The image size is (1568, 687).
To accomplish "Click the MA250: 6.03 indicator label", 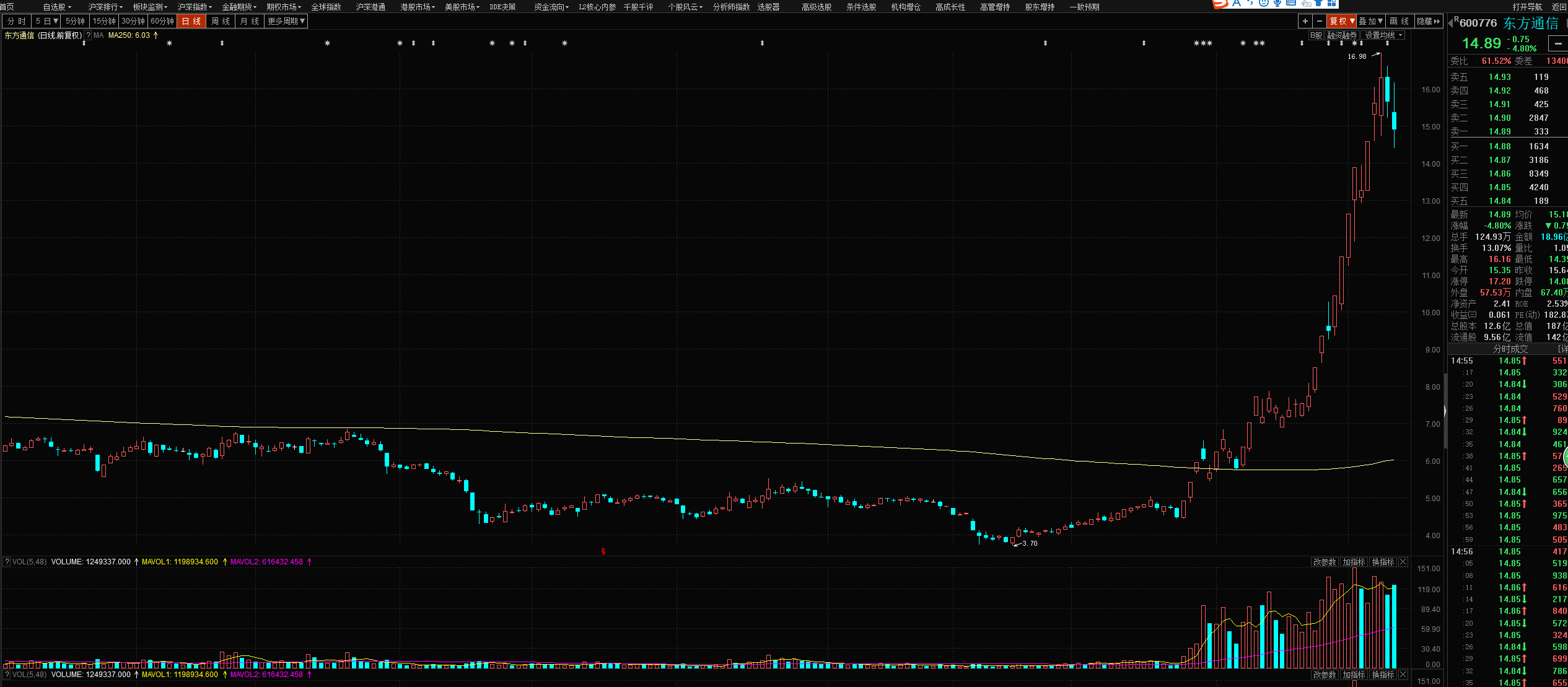I will point(129,35).
